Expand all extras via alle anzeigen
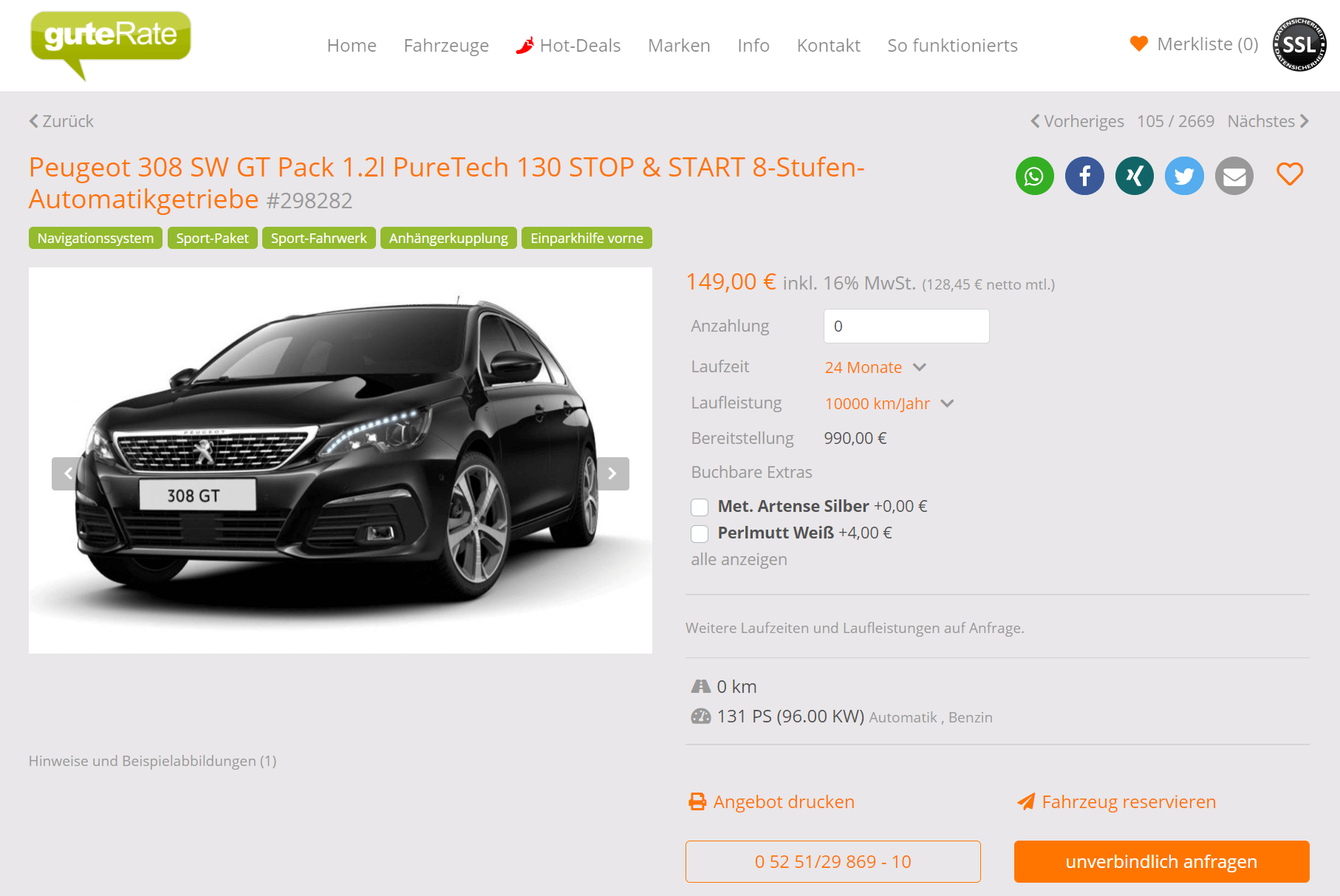The image size is (1340, 896). pos(739,559)
